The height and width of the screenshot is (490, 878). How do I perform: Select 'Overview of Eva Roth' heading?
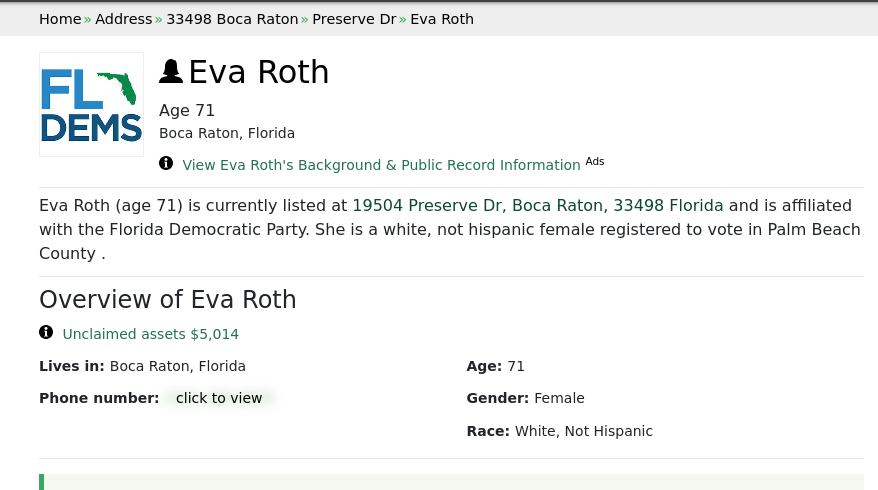[x=167, y=300]
